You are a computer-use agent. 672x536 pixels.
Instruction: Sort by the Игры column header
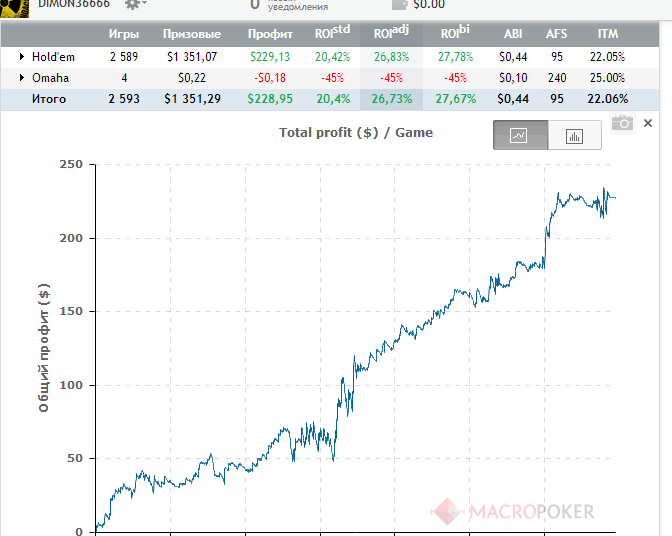(124, 34)
